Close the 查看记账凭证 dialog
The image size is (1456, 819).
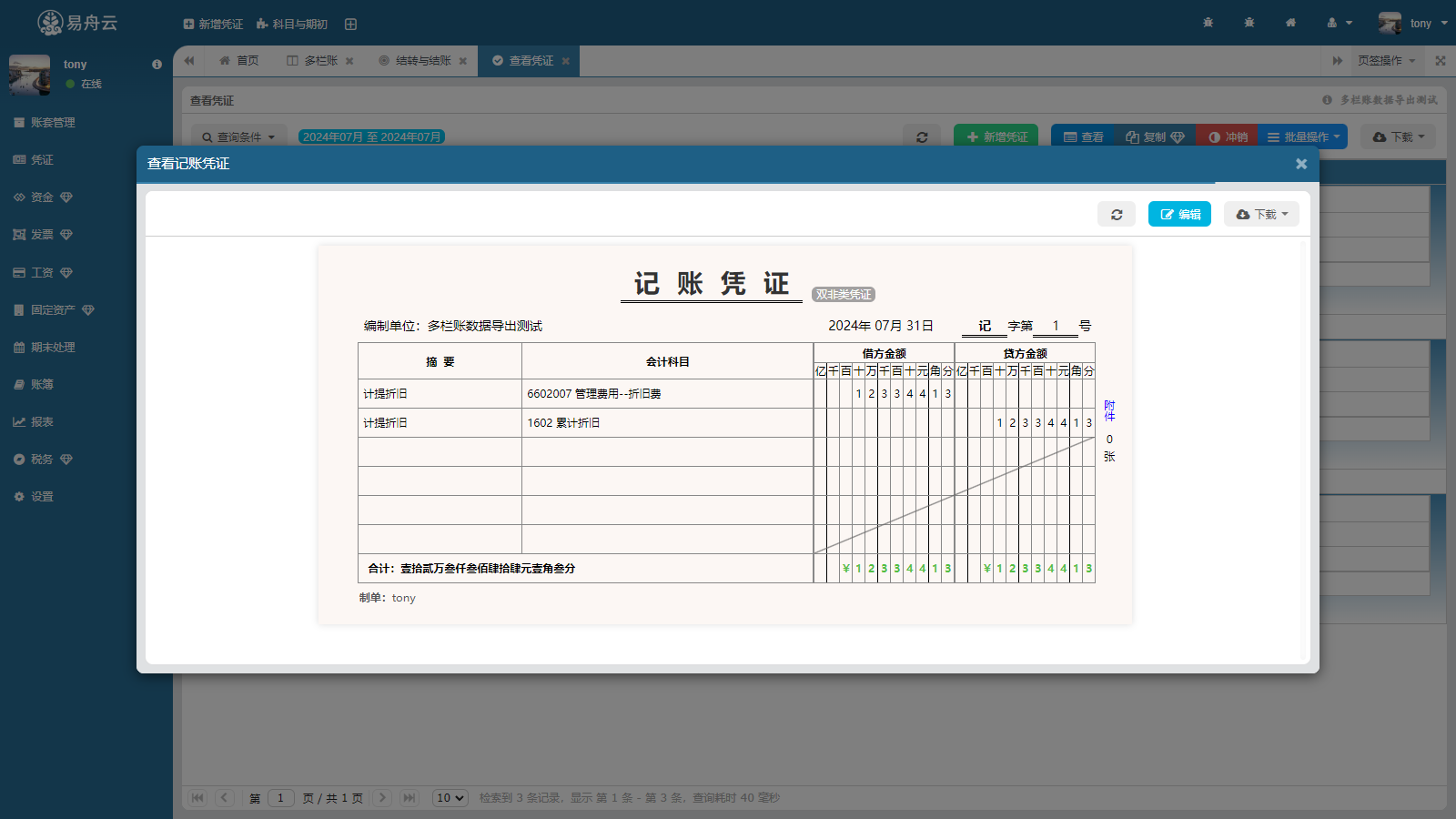tap(1300, 164)
